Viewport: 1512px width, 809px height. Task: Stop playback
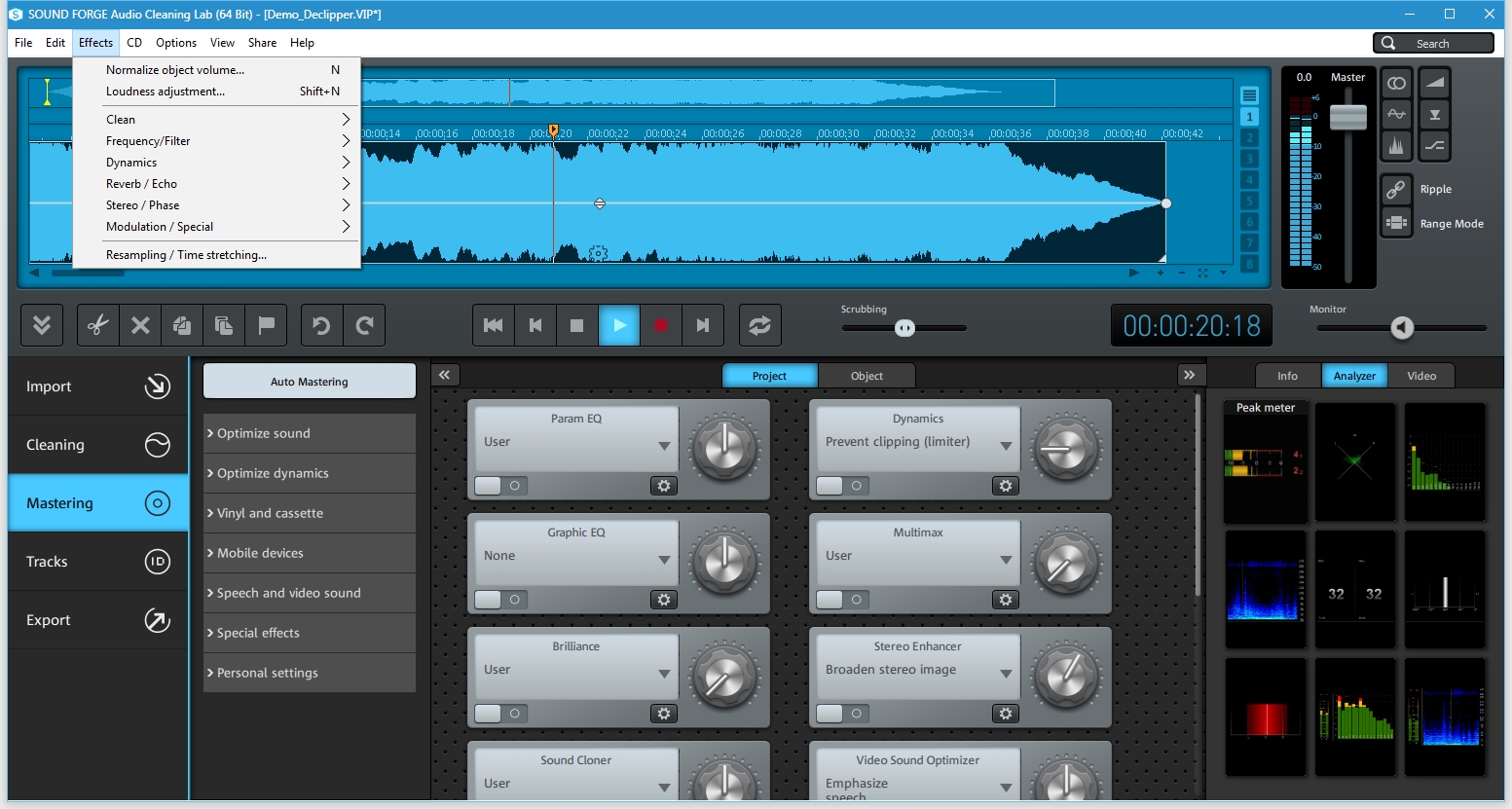tap(577, 325)
